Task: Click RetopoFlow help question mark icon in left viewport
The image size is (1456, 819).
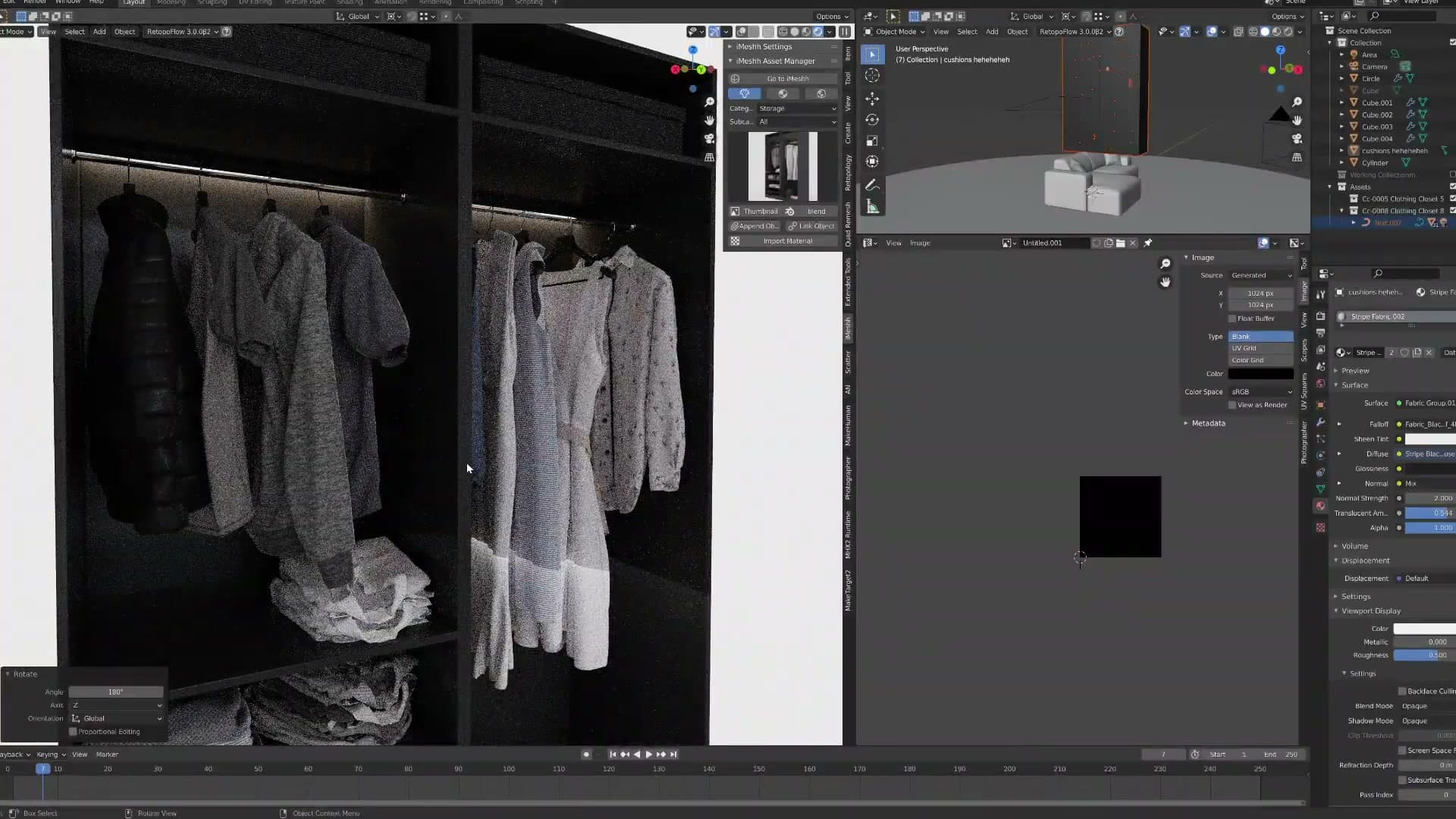Action: point(226,32)
